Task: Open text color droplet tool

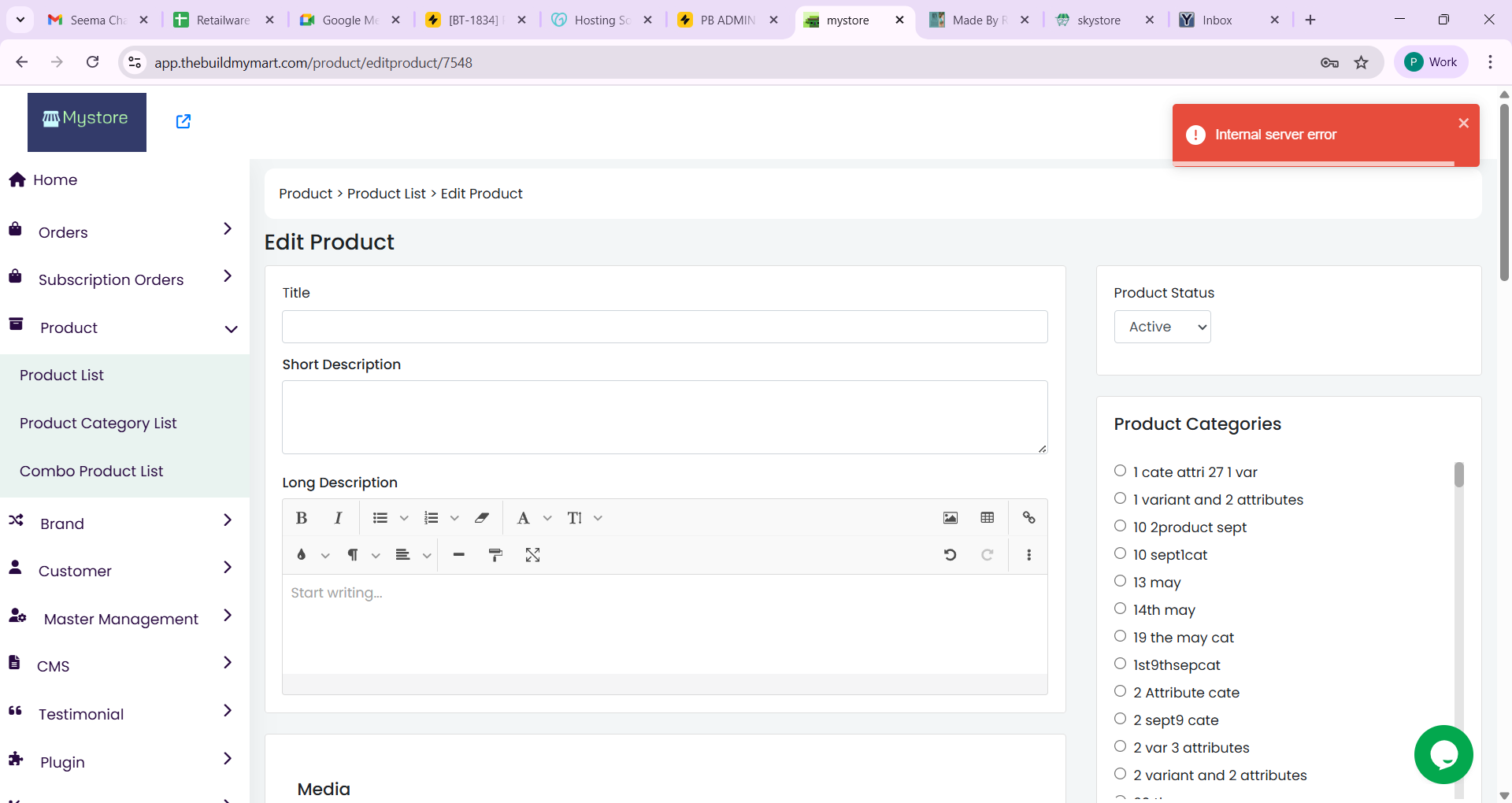Action: click(x=301, y=555)
